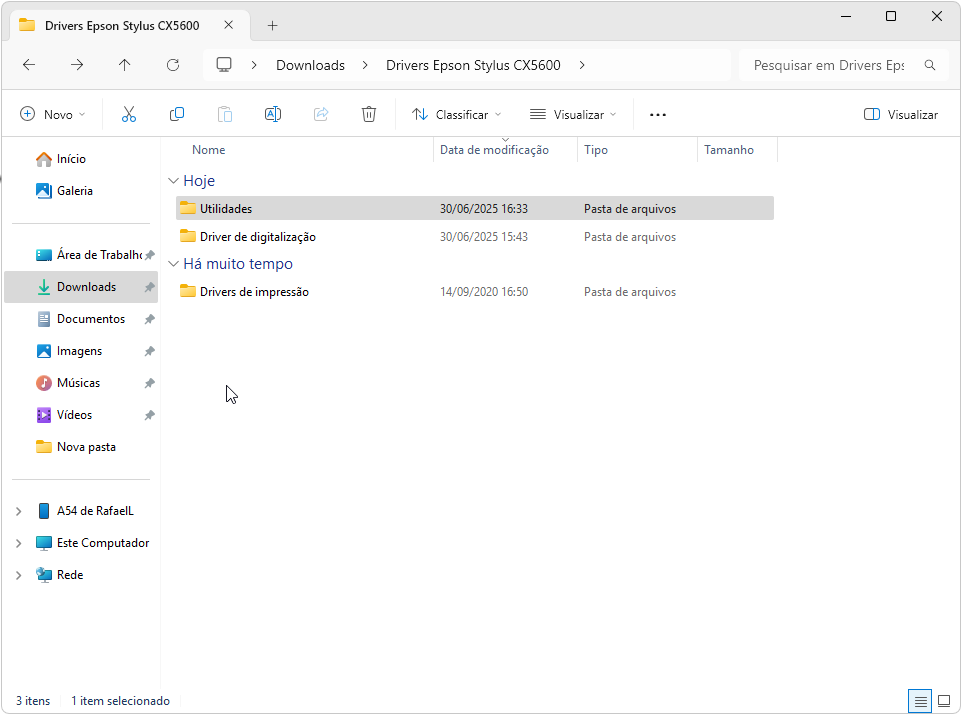
Task: Close the Drivers Epson Stylus CX5600 tab
Action: [228, 25]
